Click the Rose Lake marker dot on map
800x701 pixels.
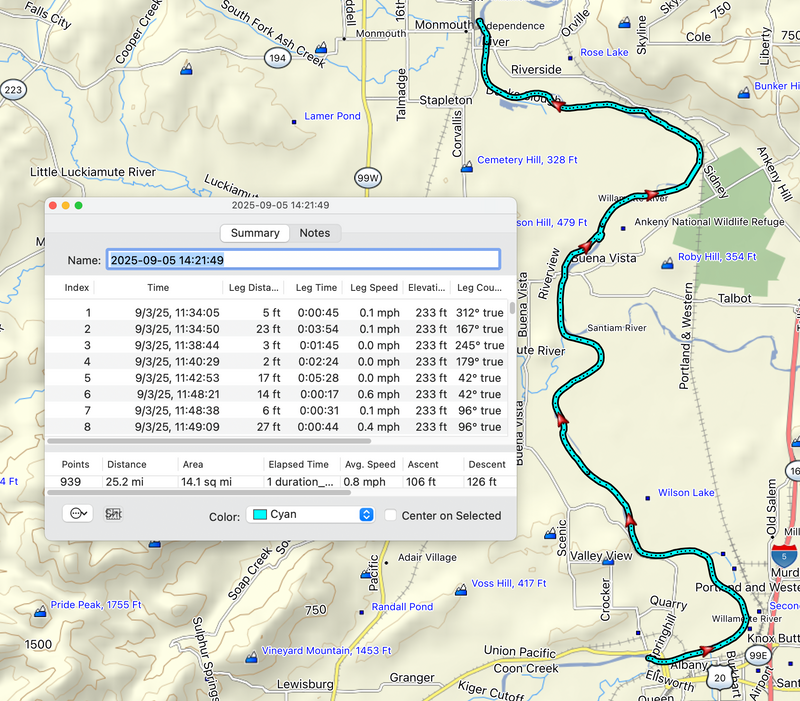point(570,58)
